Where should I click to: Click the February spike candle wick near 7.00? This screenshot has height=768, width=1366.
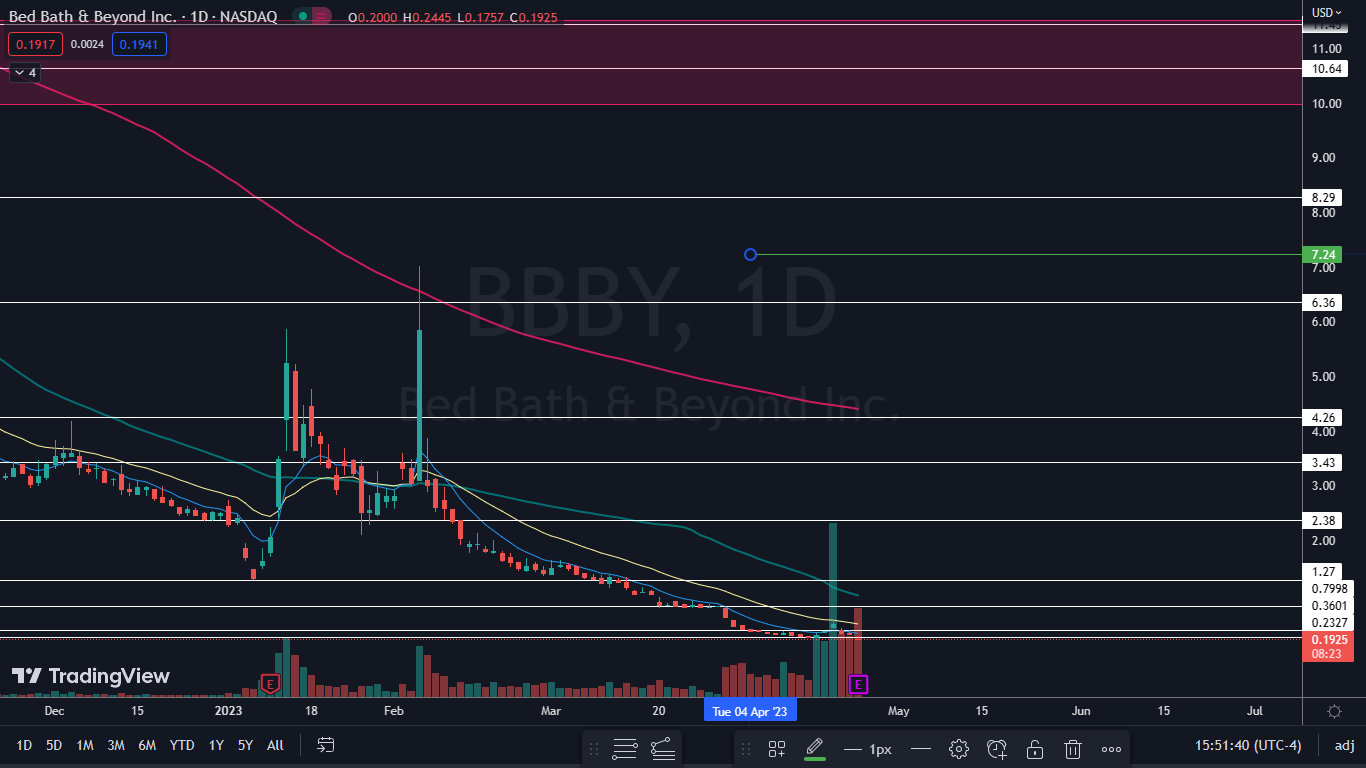click(419, 298)
